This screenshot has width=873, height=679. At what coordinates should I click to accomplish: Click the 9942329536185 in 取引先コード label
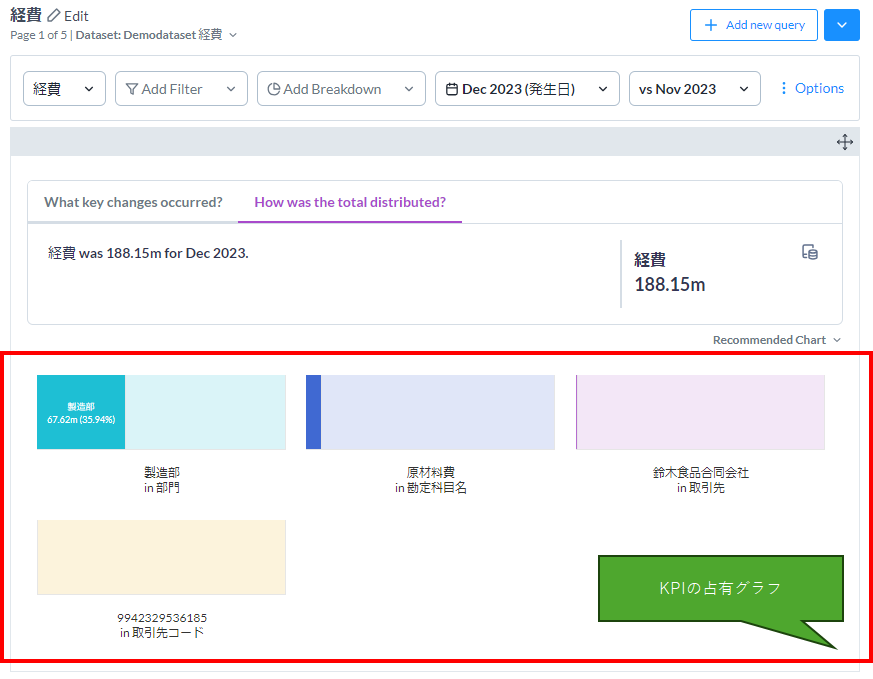pos(162,625)
